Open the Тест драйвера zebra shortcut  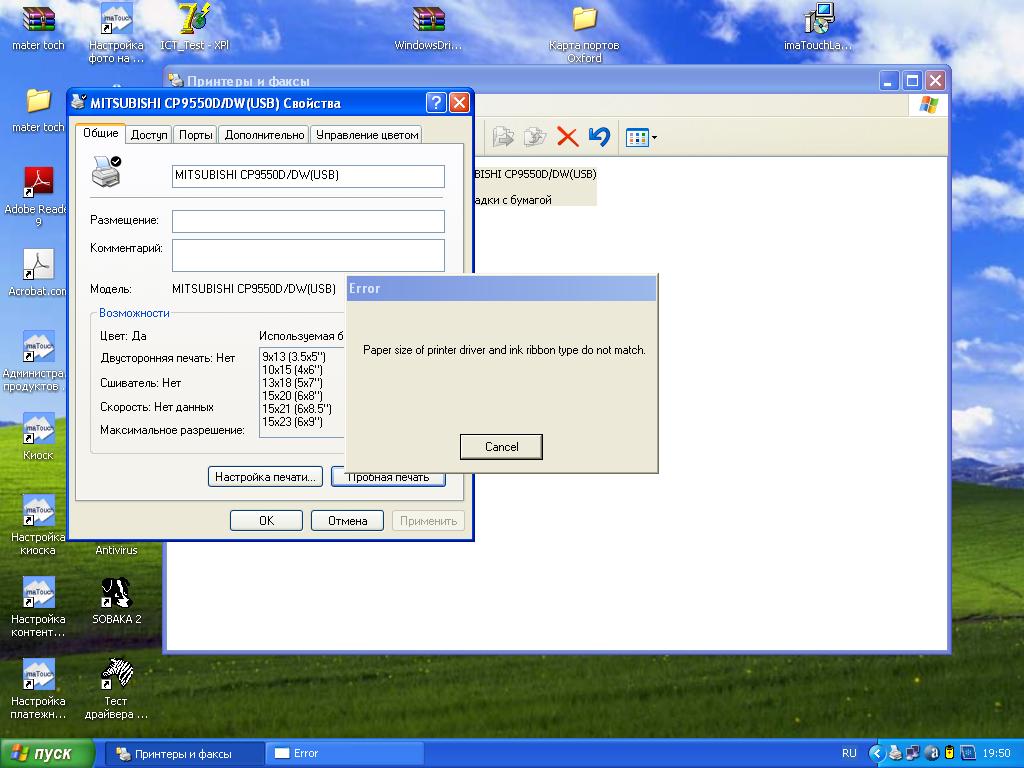(116, 689)
